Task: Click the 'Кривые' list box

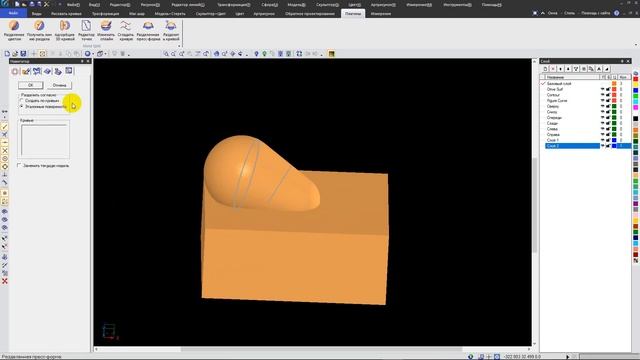Action: point(45,141)
